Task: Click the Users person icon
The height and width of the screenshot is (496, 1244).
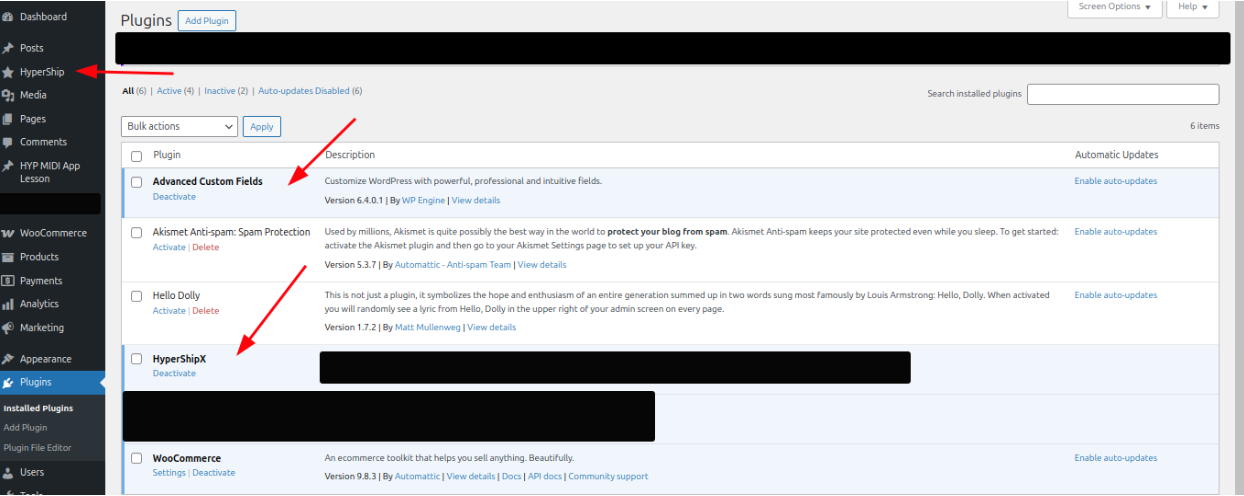Action: click(8, 472)
